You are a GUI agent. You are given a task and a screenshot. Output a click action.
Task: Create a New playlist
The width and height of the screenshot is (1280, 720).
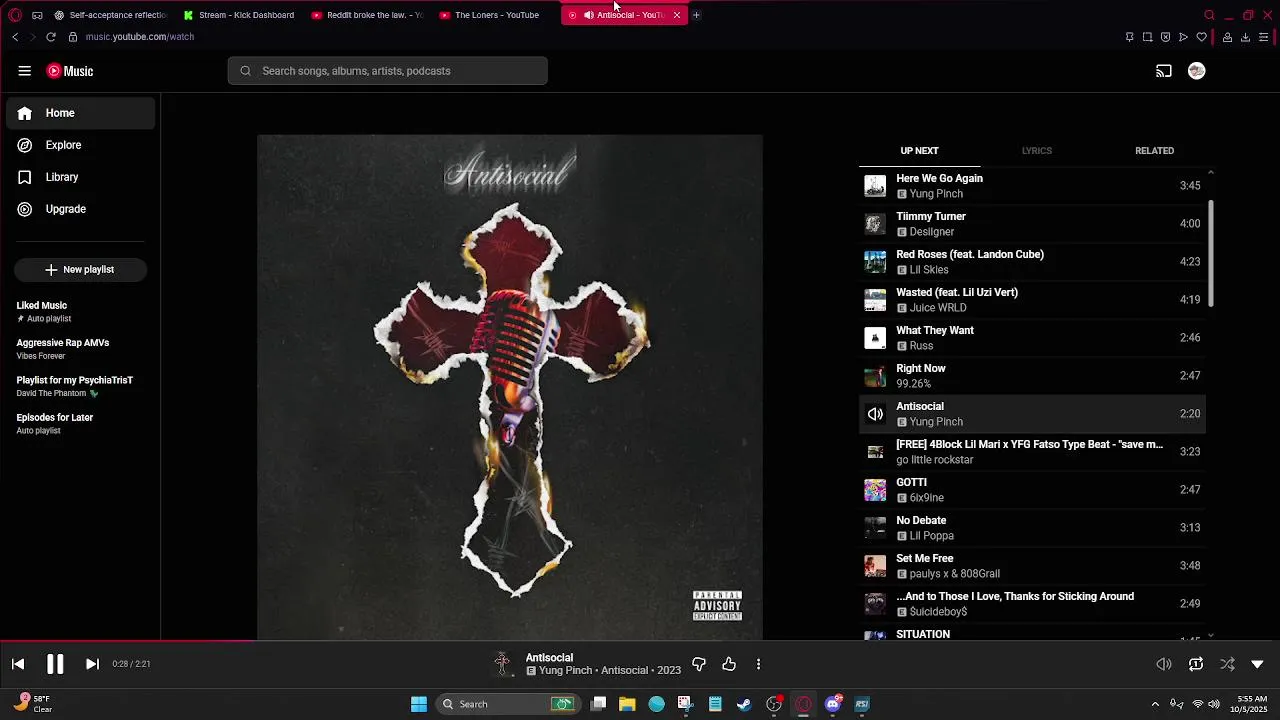80,270
